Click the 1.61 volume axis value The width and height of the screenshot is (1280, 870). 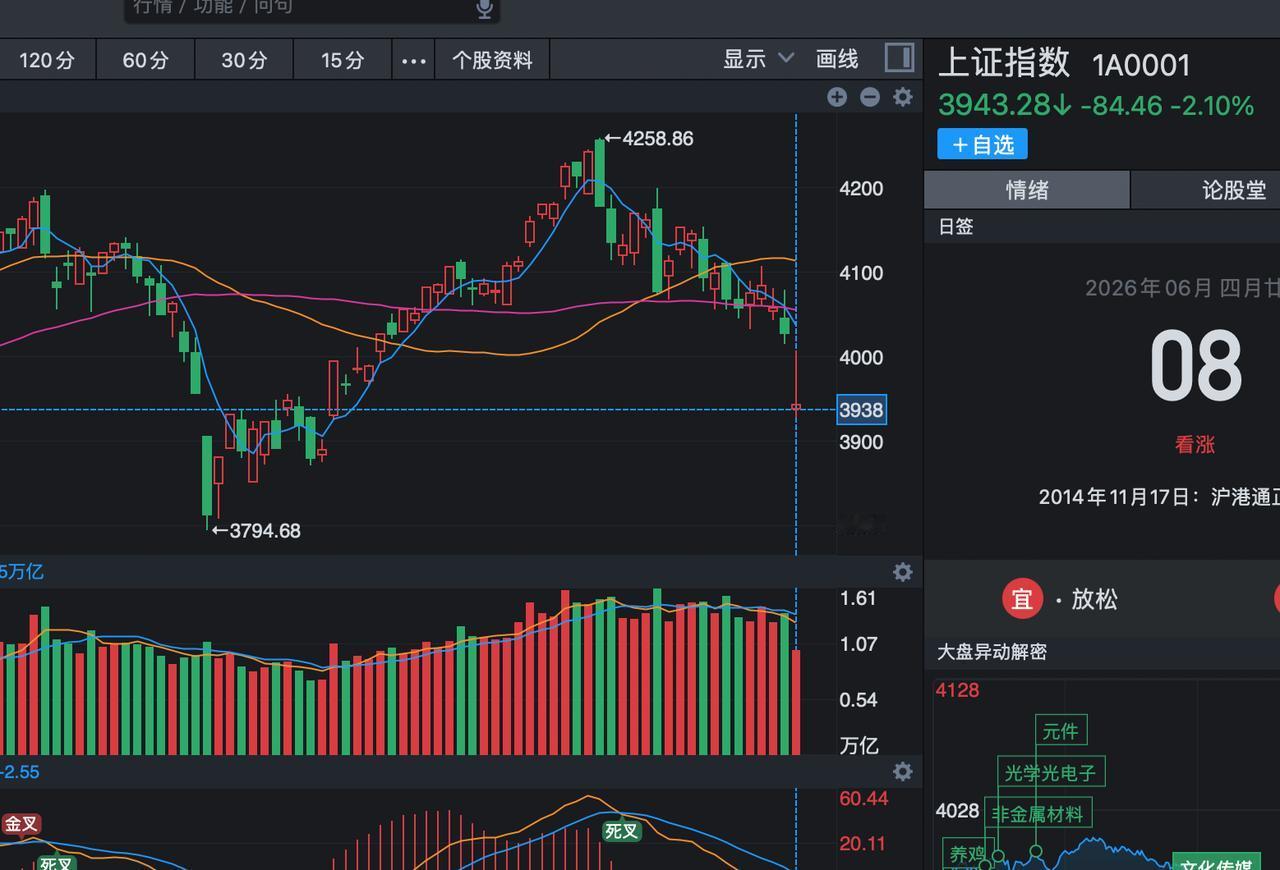[858, 598]
